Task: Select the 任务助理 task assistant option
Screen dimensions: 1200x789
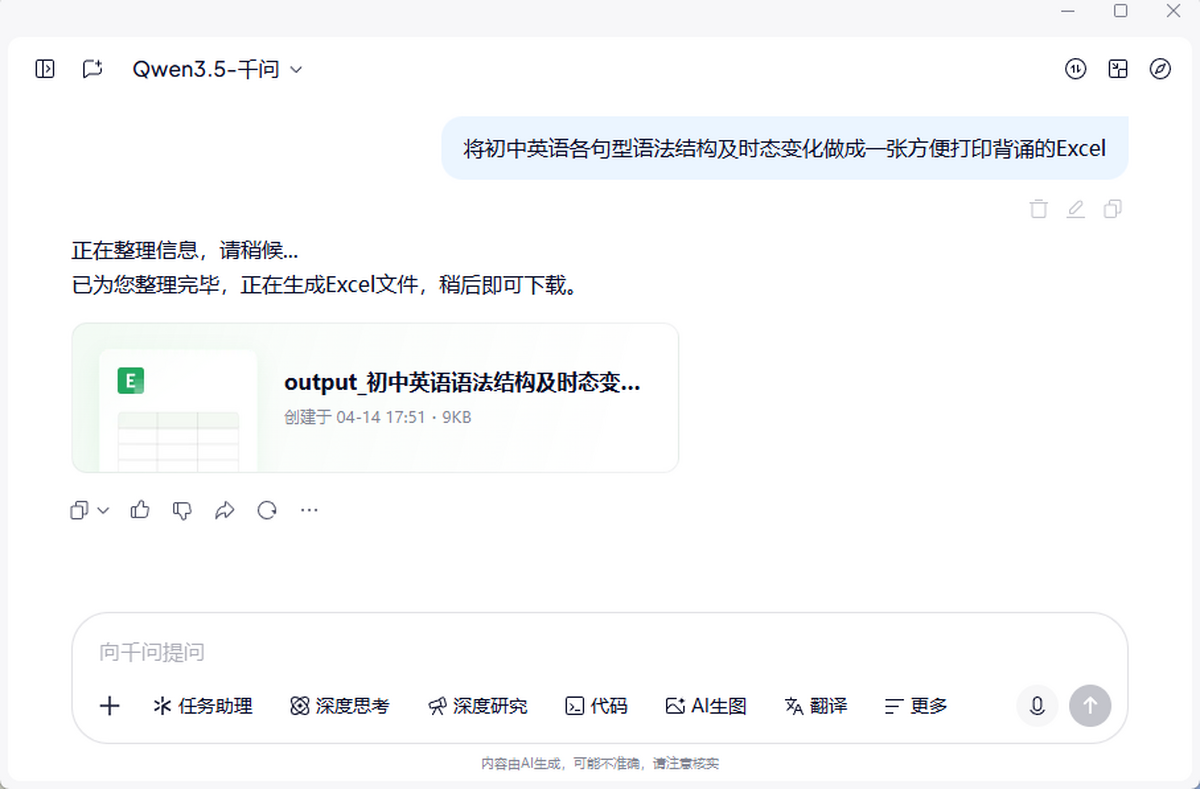Action: point(203,706)
